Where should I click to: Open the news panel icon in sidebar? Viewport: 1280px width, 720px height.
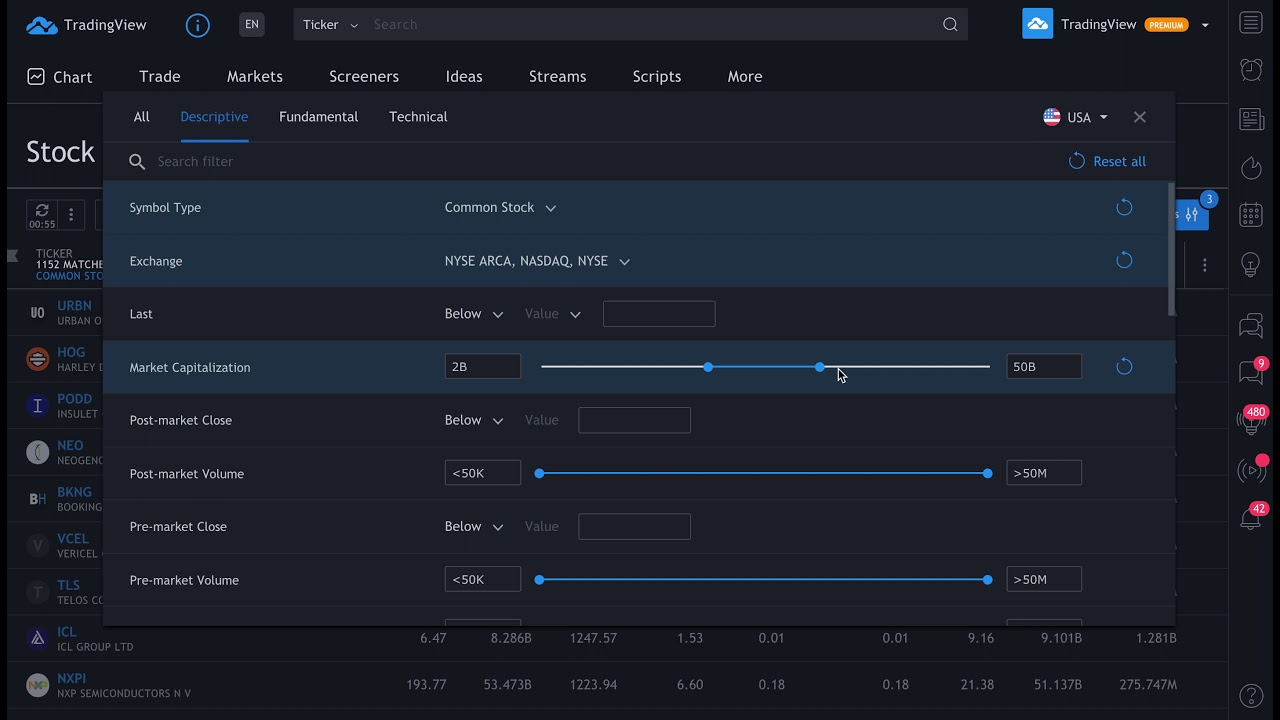click(x=1251, y=120)
